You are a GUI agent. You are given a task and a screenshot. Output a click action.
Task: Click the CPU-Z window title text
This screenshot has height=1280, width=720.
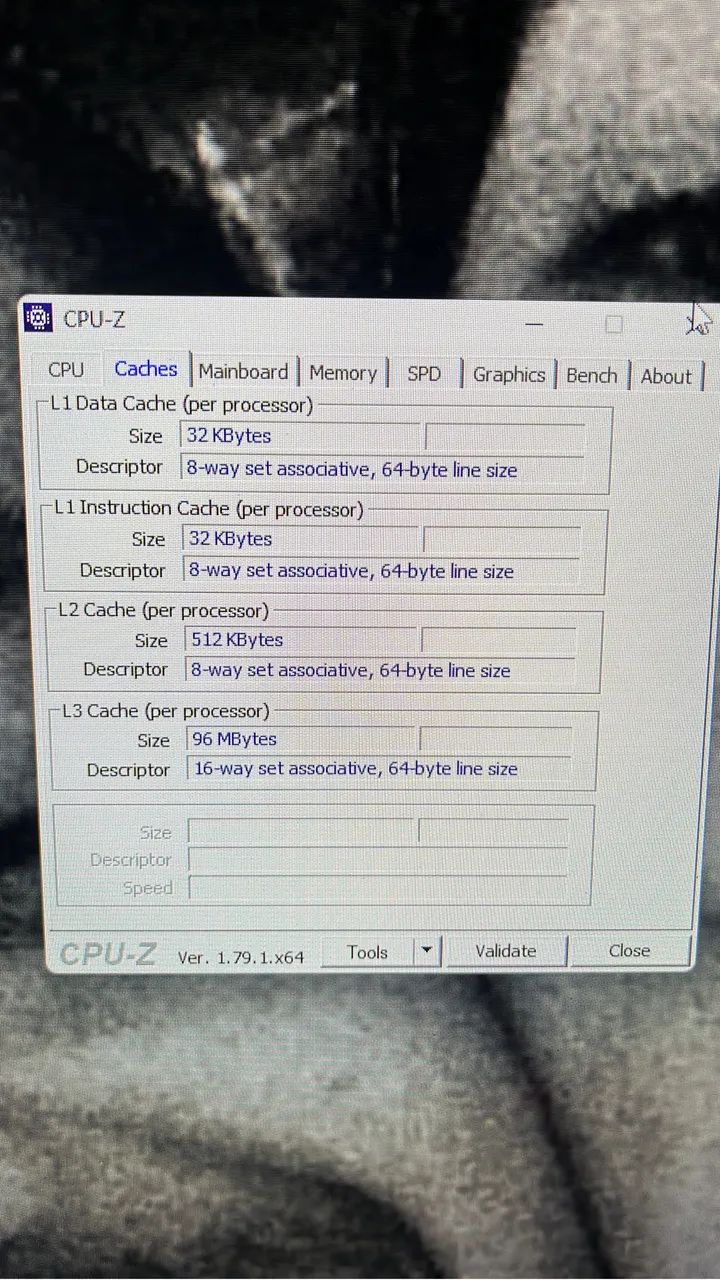94,319
